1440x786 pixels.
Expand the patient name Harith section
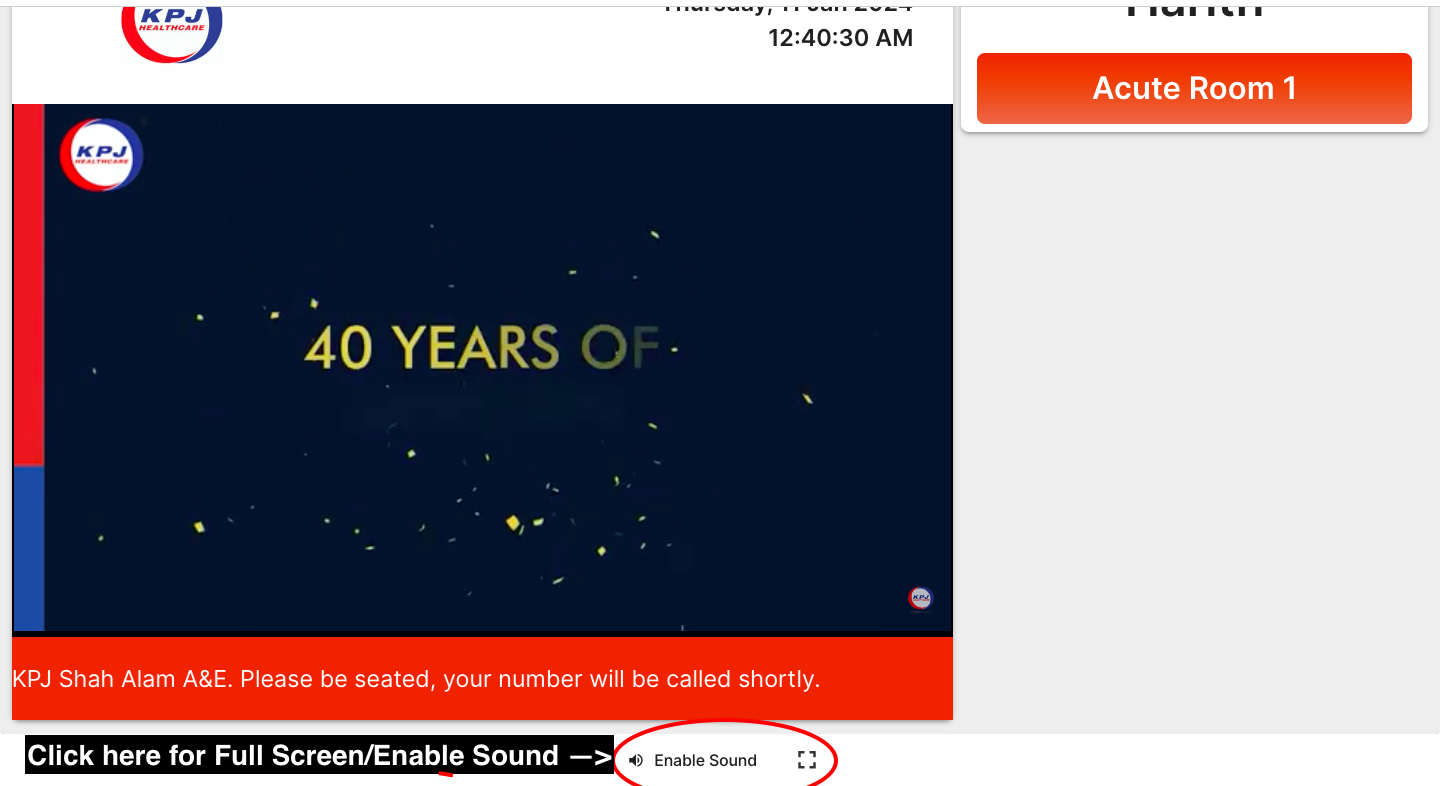pos(1193,8)
